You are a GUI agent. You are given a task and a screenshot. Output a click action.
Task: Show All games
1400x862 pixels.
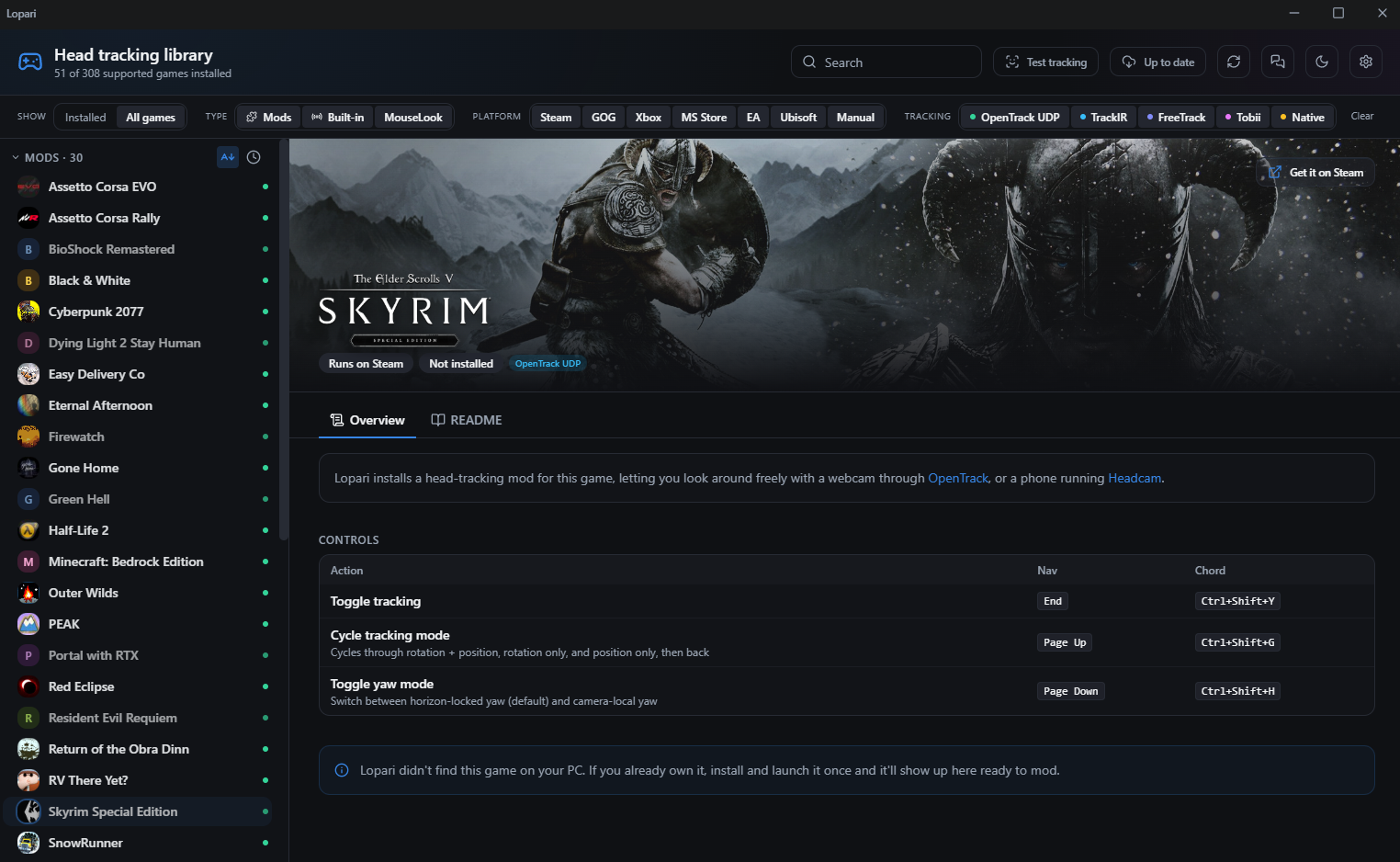coord(151,118)
